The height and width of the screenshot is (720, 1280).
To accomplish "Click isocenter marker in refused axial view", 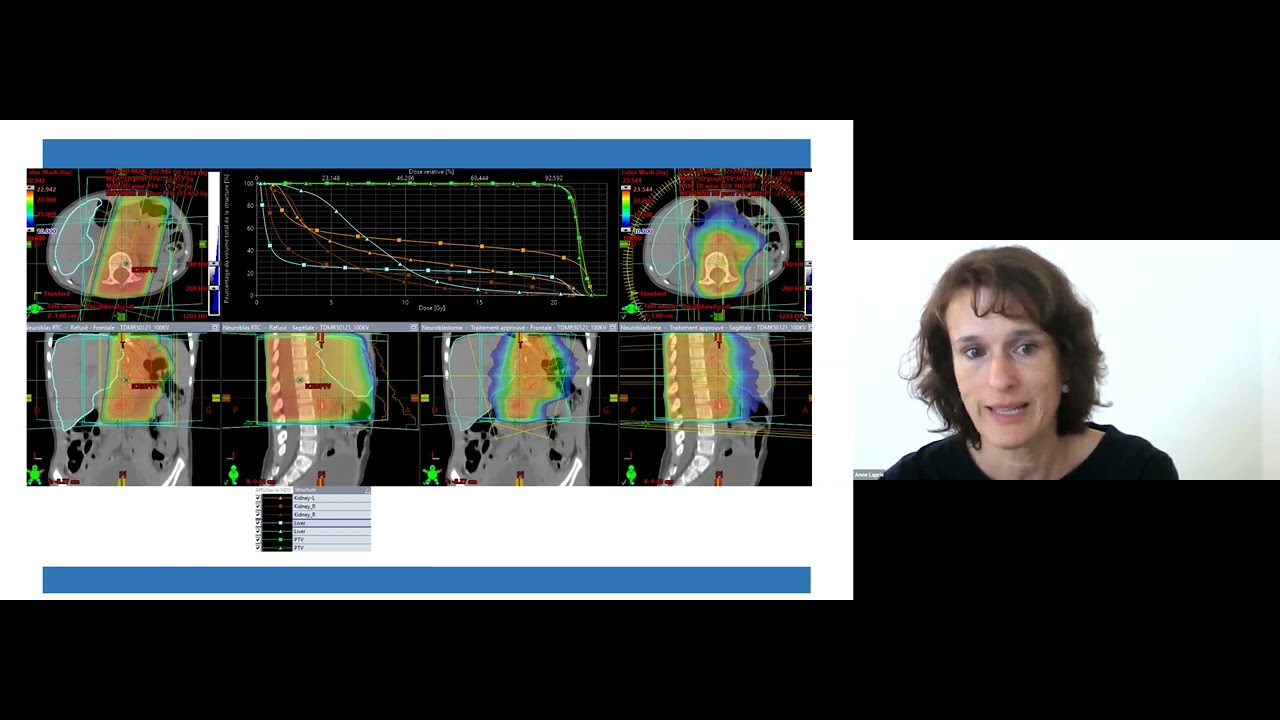I will (127, 263).
